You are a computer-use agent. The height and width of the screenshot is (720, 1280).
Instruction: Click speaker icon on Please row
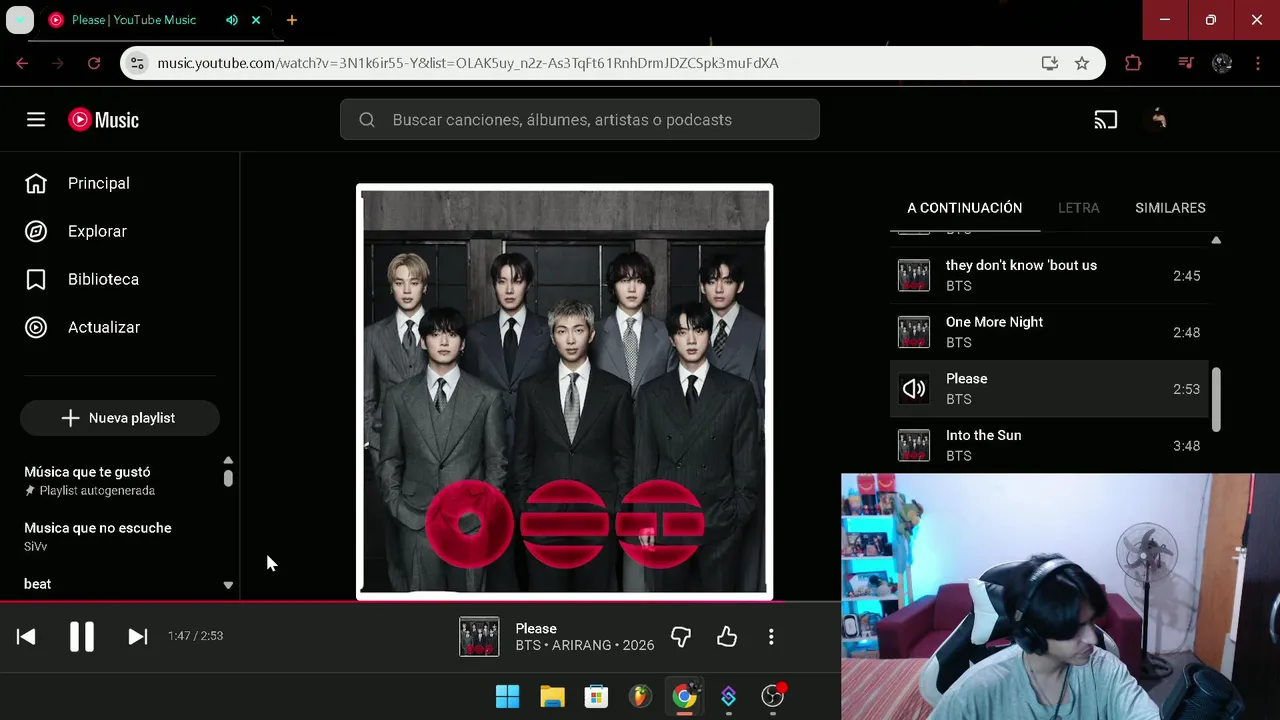pyautogui.click(x=914, y=389)
